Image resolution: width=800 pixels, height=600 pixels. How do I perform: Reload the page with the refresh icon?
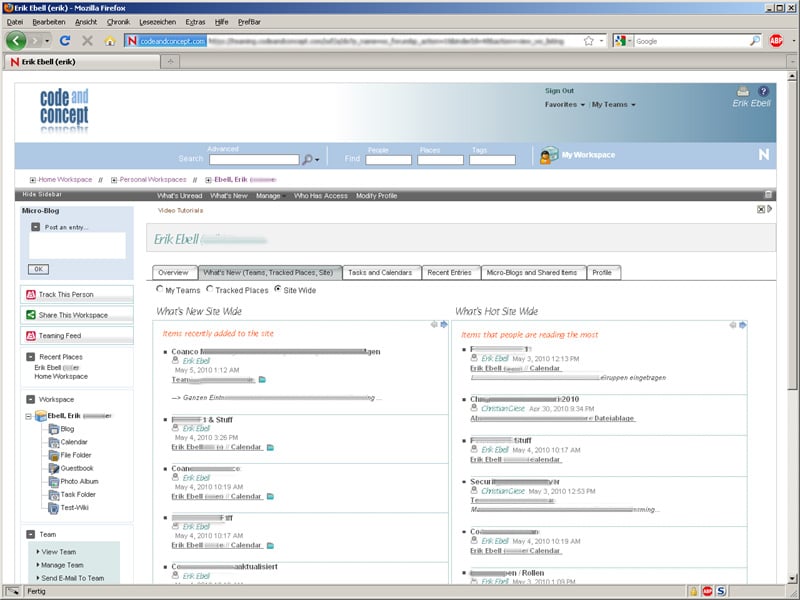pyautogui.click(x=65, y=41)
